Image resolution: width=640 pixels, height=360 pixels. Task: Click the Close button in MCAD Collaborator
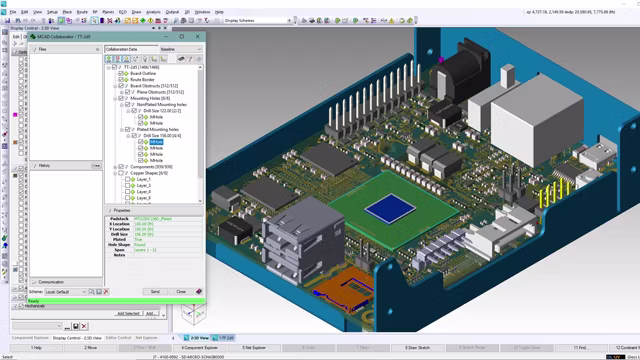coord(181,291)
